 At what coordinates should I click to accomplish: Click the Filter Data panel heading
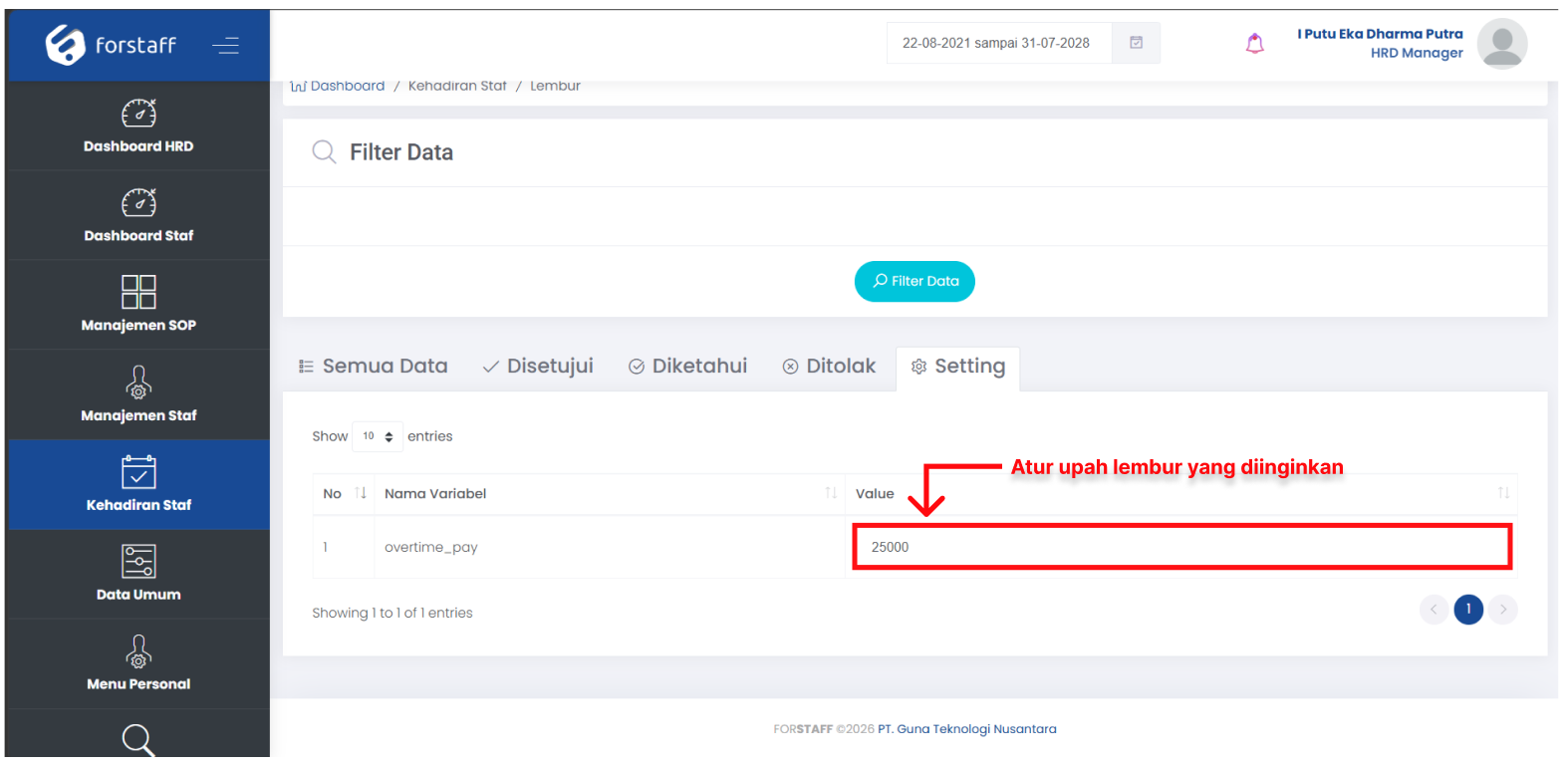point(401,152)
